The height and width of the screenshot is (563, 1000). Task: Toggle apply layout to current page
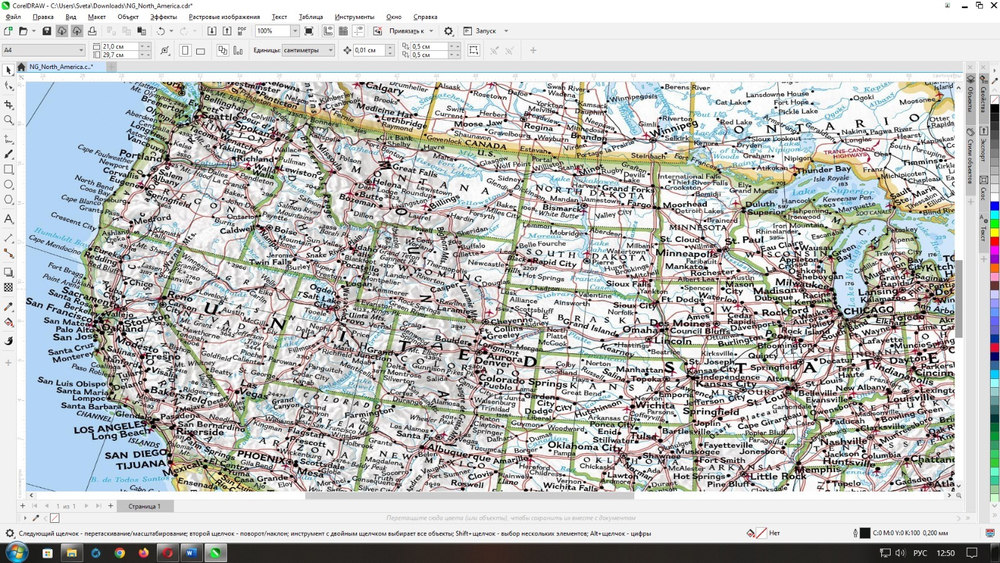(x=238, y=50)
